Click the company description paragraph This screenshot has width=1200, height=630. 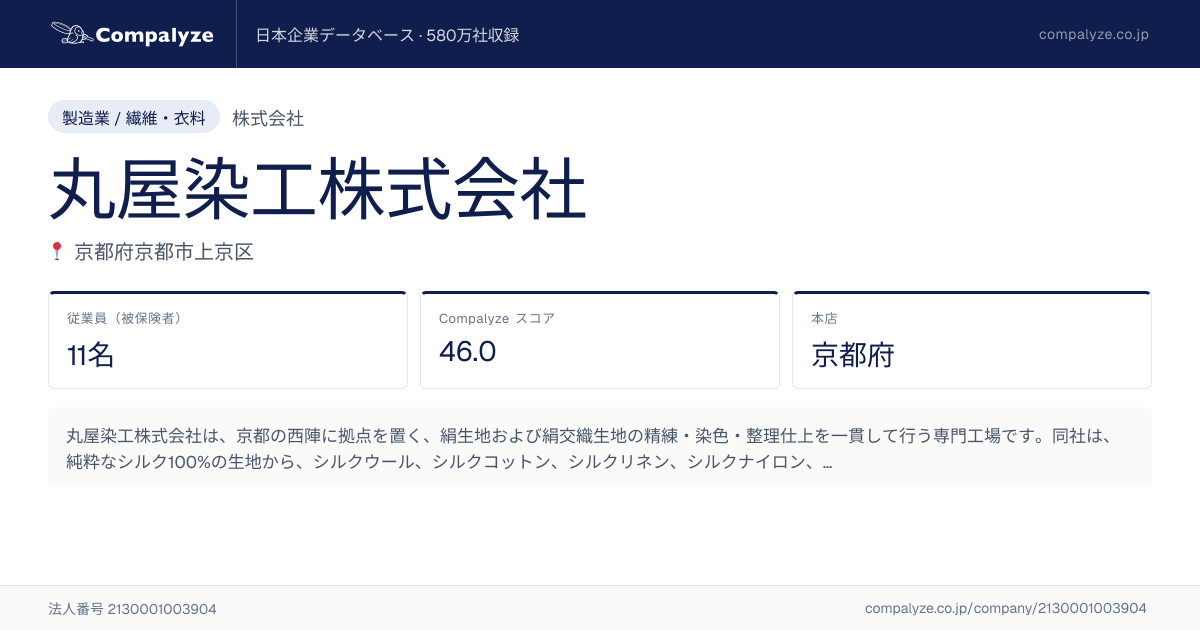(x=600, y=447)
